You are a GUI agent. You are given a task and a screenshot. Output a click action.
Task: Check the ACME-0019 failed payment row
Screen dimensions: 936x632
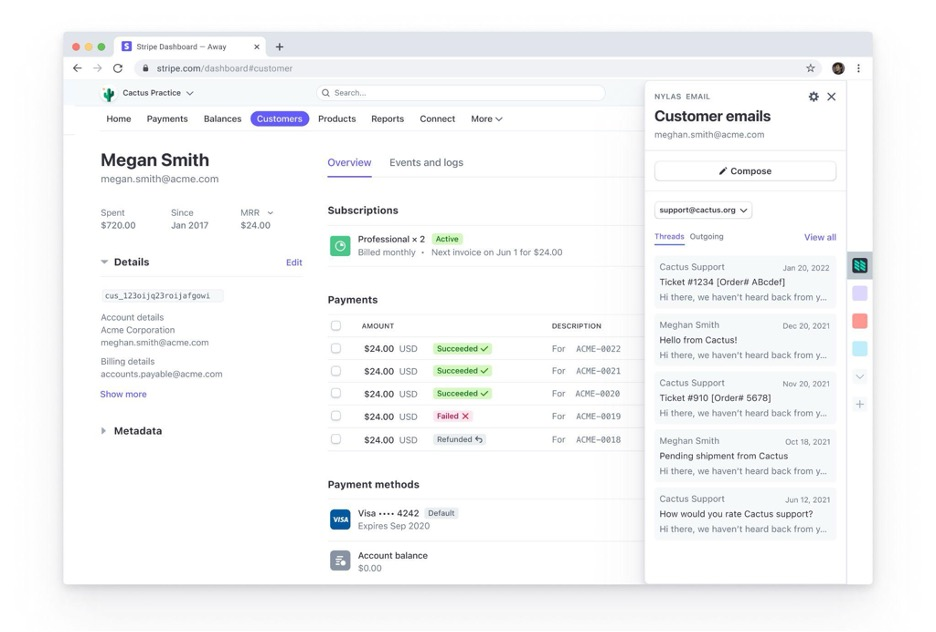(336, 415)
